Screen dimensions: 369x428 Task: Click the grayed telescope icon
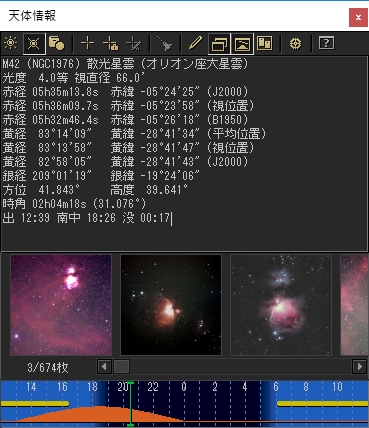(165, 44)
